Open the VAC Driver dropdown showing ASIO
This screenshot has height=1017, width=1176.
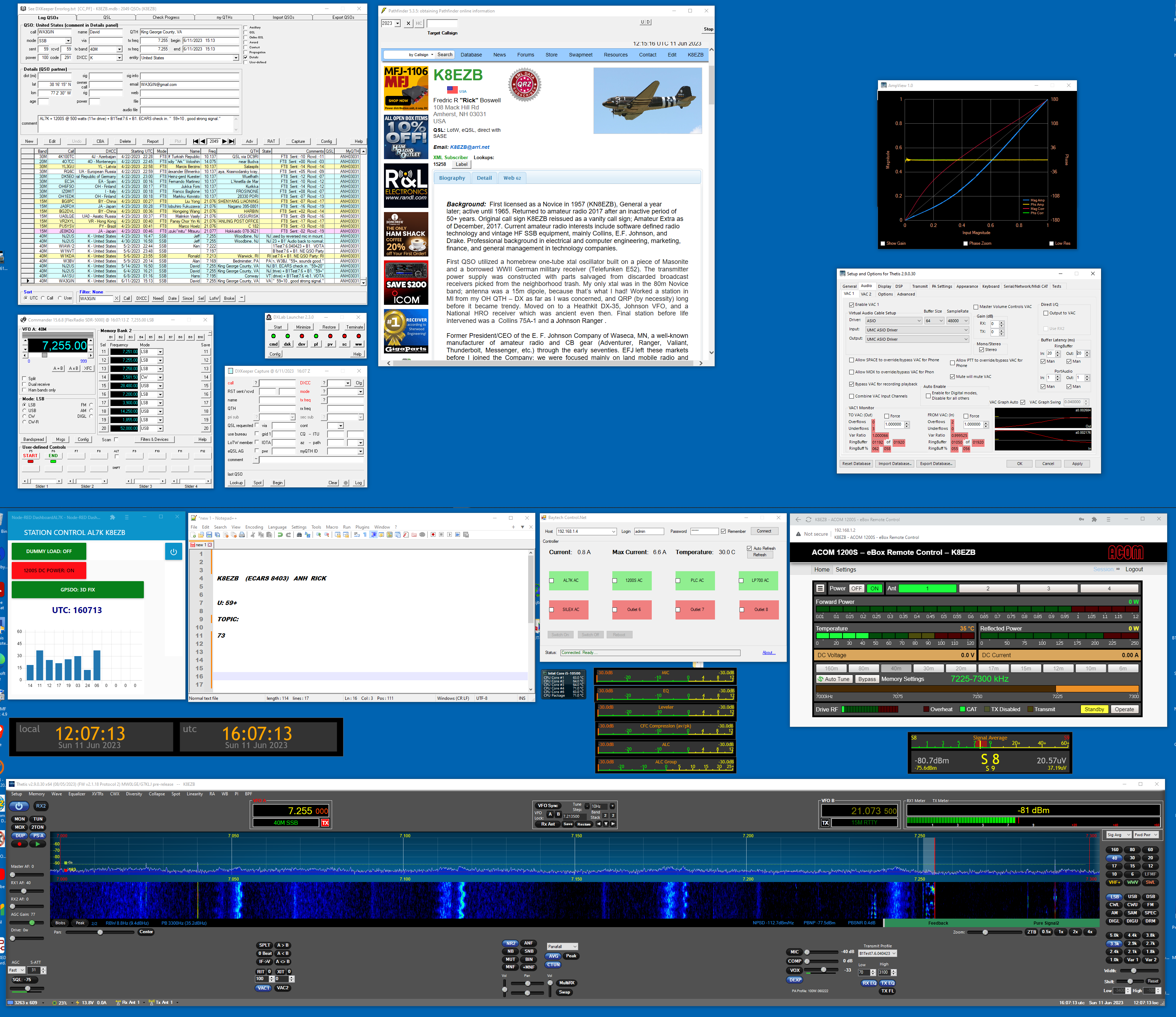click(x=893, y=321)
